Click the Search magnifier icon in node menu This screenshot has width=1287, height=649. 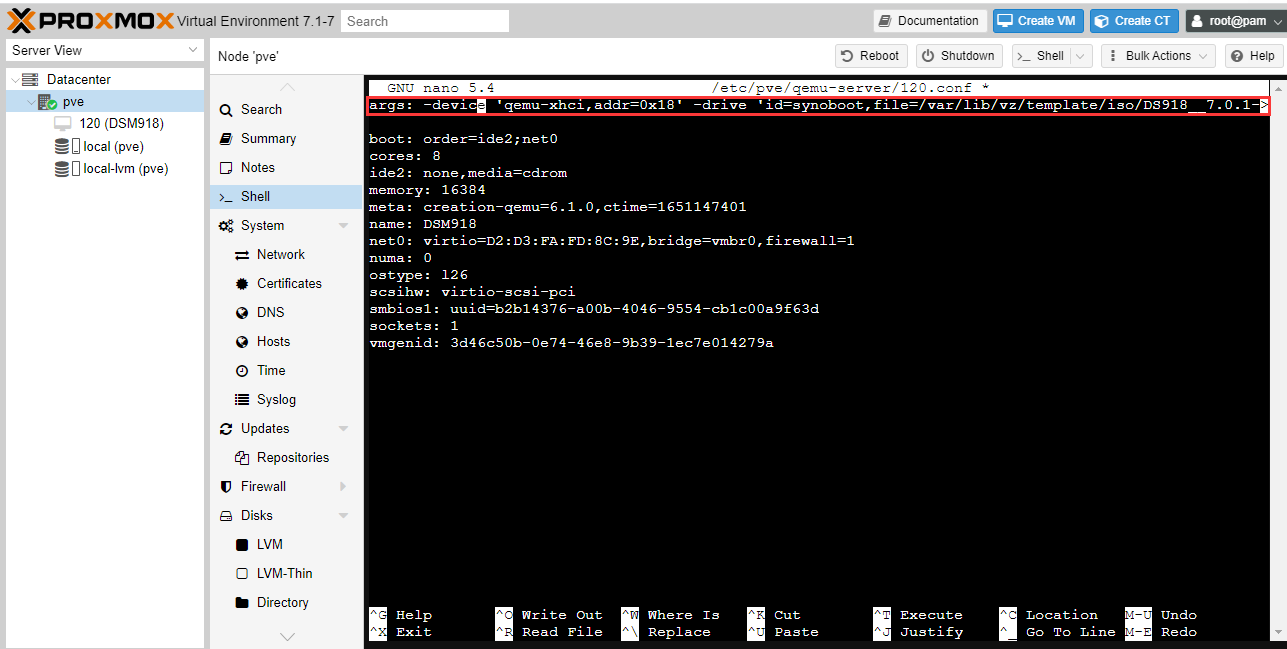click(226, 110)
